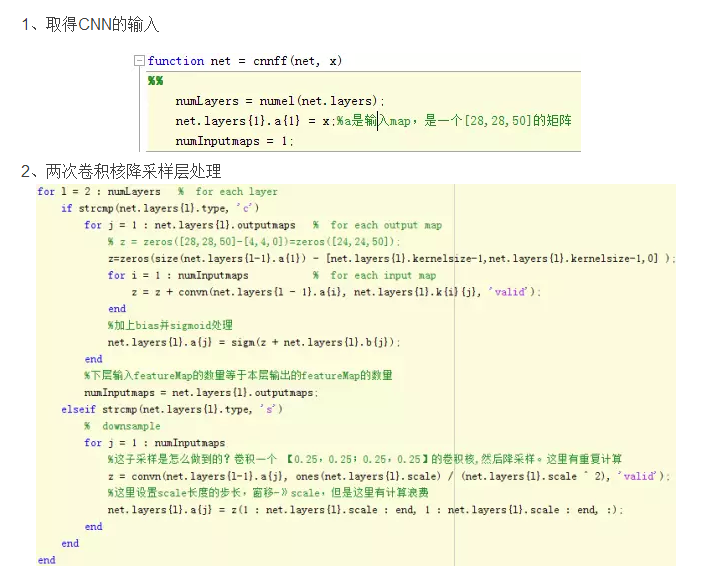Image resolution: width=707 pixels, height=572 pixels.
Task: Click heading '1、取得CNN的输入'
Action: (x=90, y=24)
